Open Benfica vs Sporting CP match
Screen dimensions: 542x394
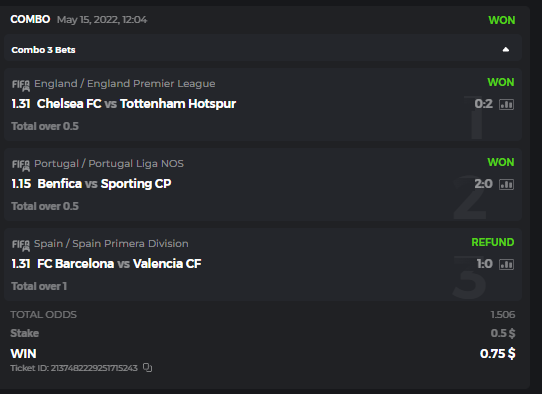pyautogui.click(x=104, y=184)
